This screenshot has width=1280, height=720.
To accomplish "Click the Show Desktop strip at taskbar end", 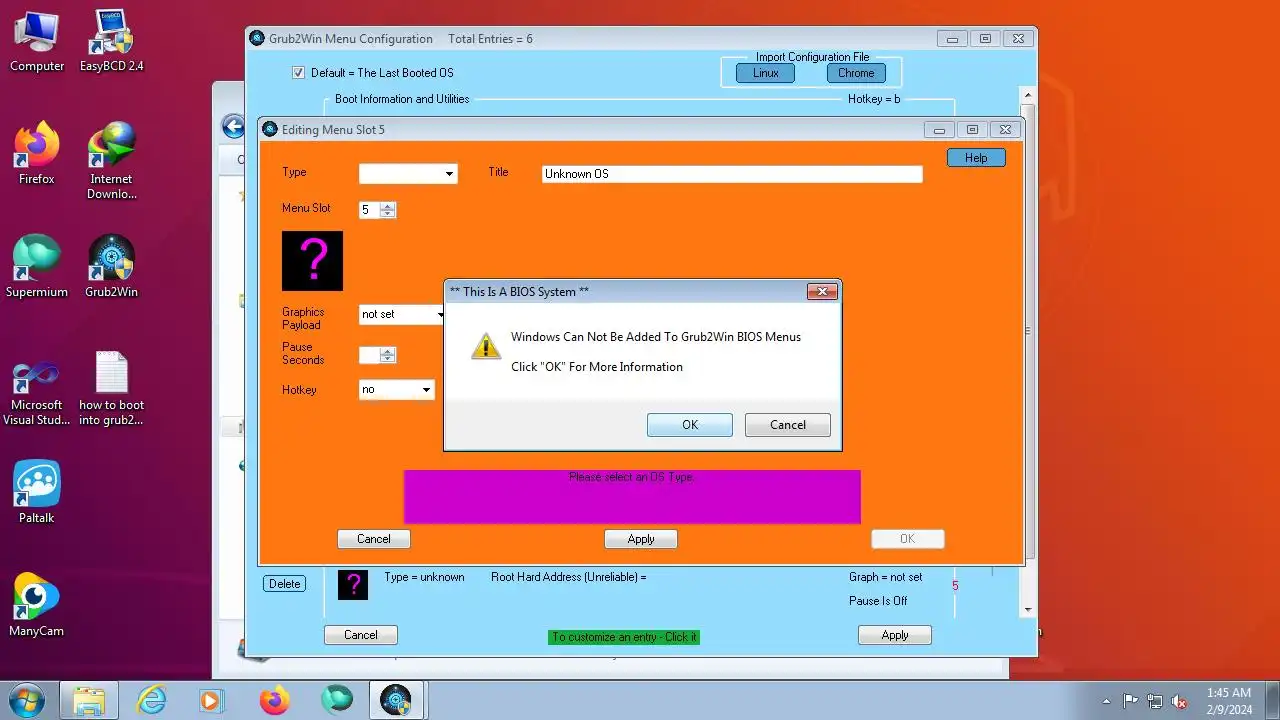I will click(x=1273, y=701).
